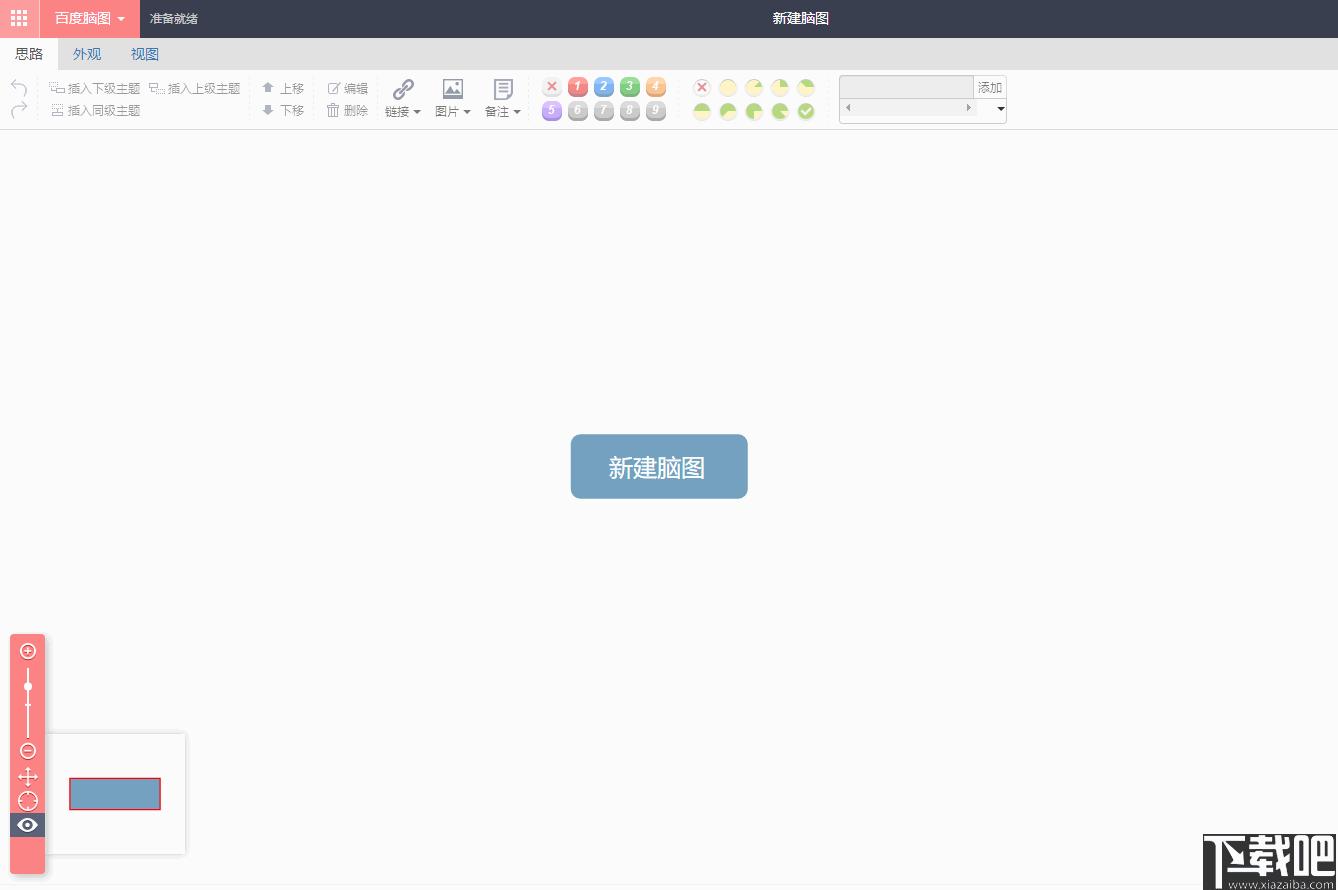Click the 编辑 edit button
1338x890 pixels.
[x=348, y=88]
